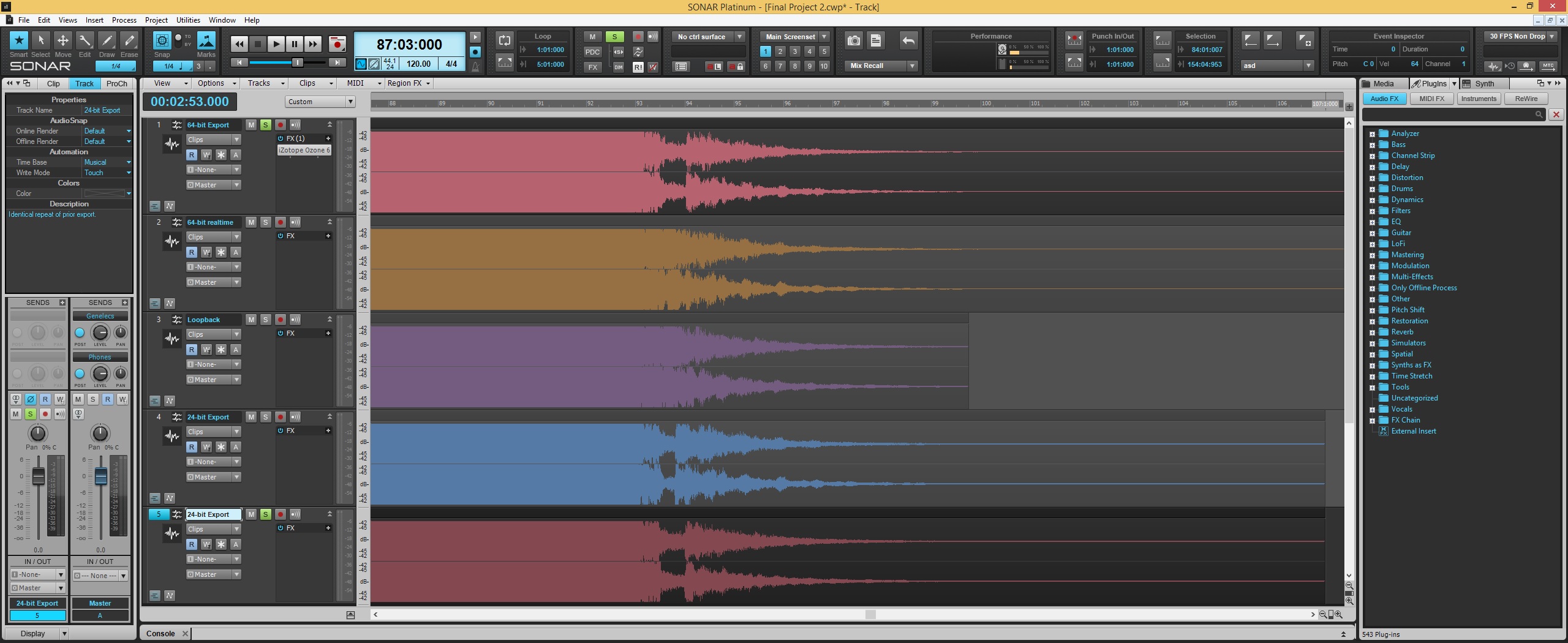Mute the Loopback track
Image resolution: width=1568 pixels, height=643 pixels.
(251, 320)
